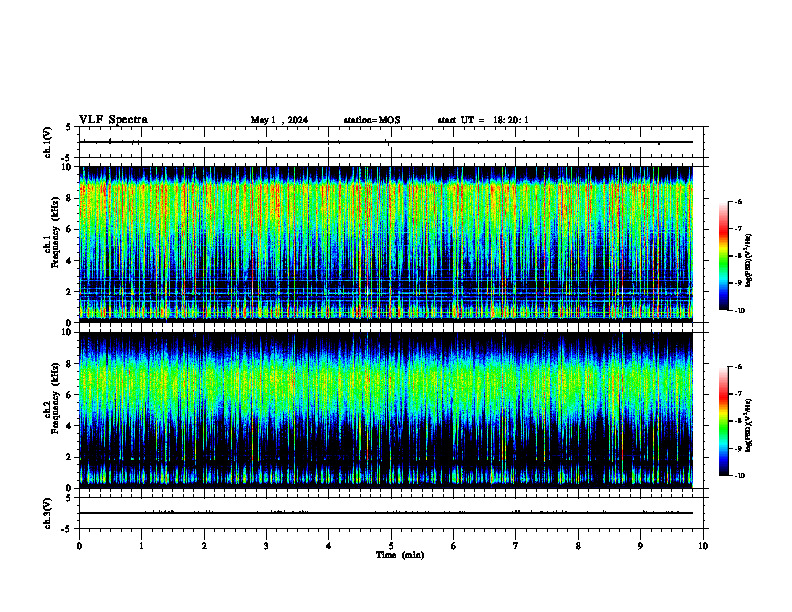Click the "VLF Spectra" title text
The height and width of the screenshot is (612, 792).
113,120
